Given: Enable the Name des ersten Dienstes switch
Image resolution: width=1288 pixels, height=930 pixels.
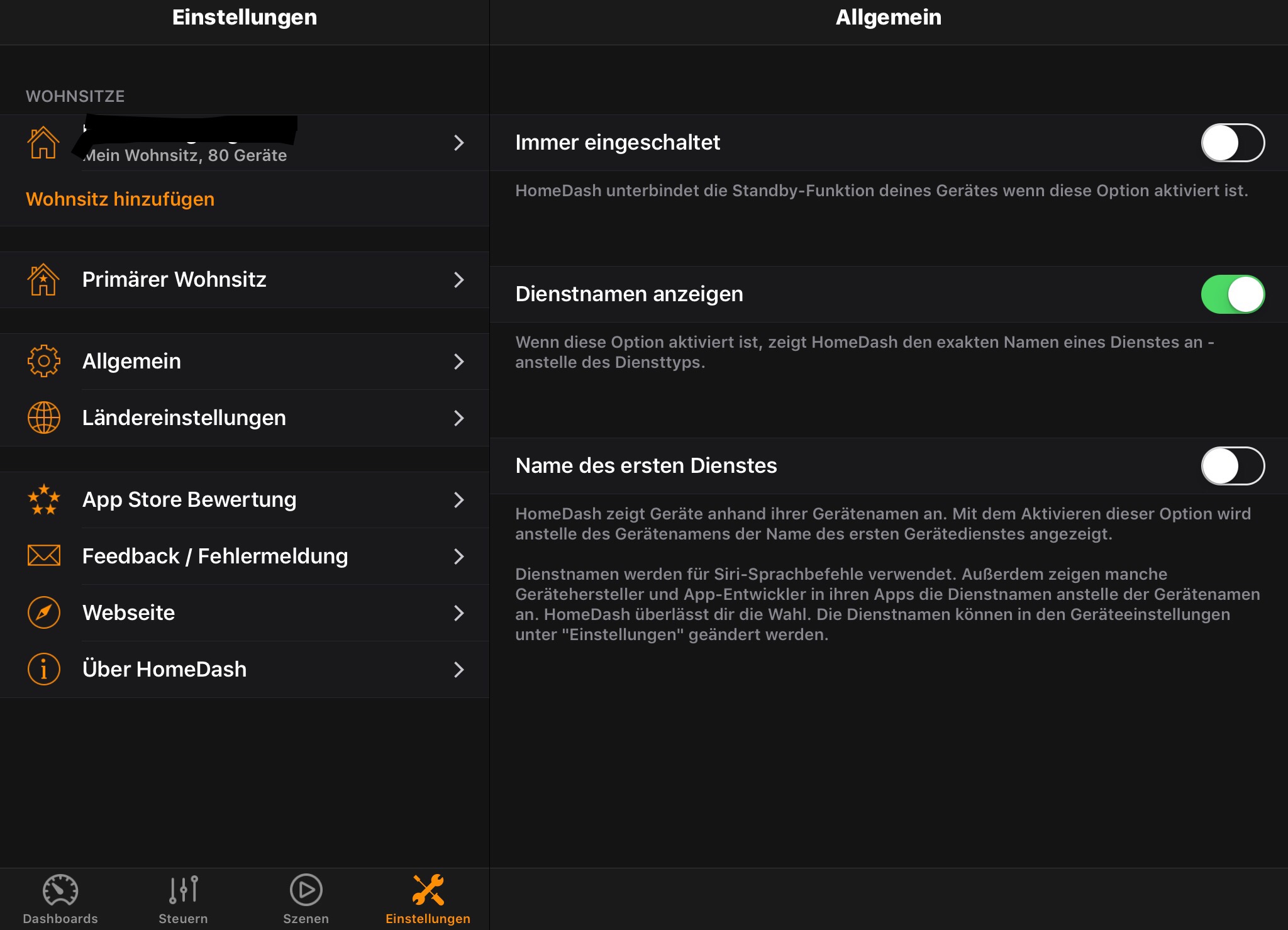Looking at the screenshot, I should (1232, 466).
